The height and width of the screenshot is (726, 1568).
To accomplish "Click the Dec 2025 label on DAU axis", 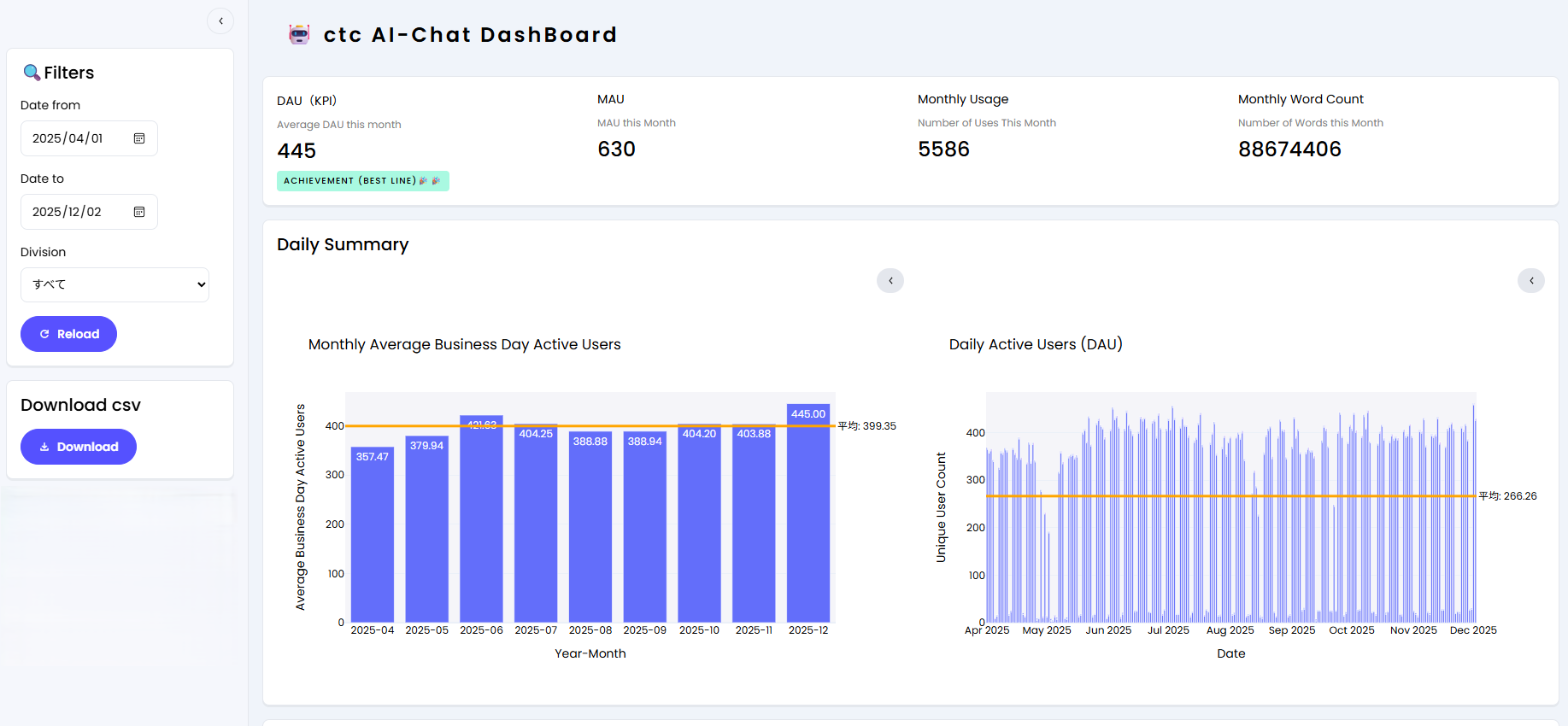I will pyautogui.click(x=1473, y=630).
